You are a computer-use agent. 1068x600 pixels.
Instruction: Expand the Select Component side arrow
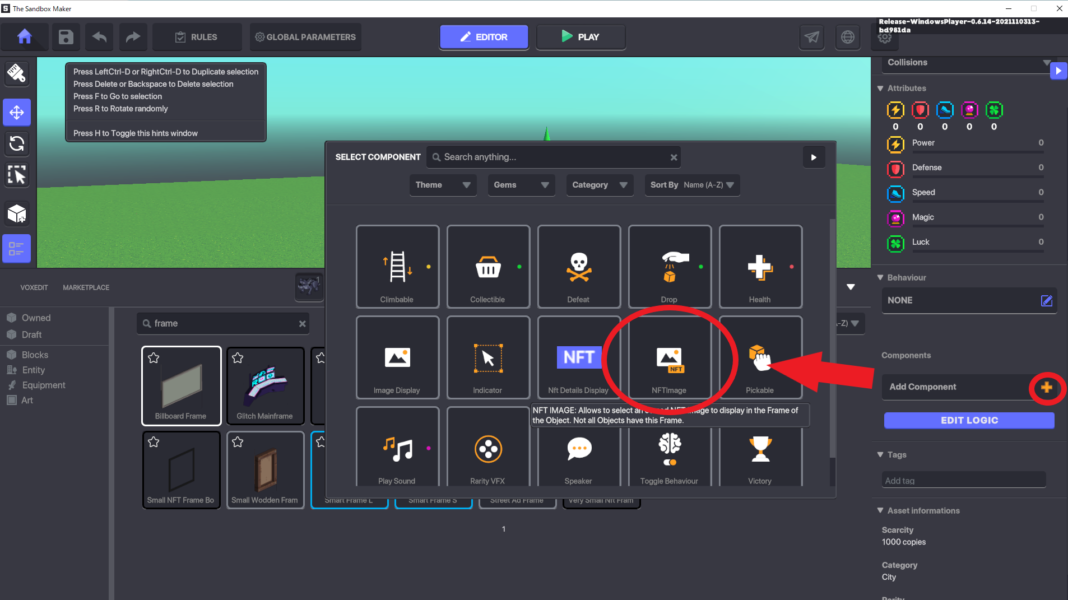pyautogui.click(x=813, y=157)
